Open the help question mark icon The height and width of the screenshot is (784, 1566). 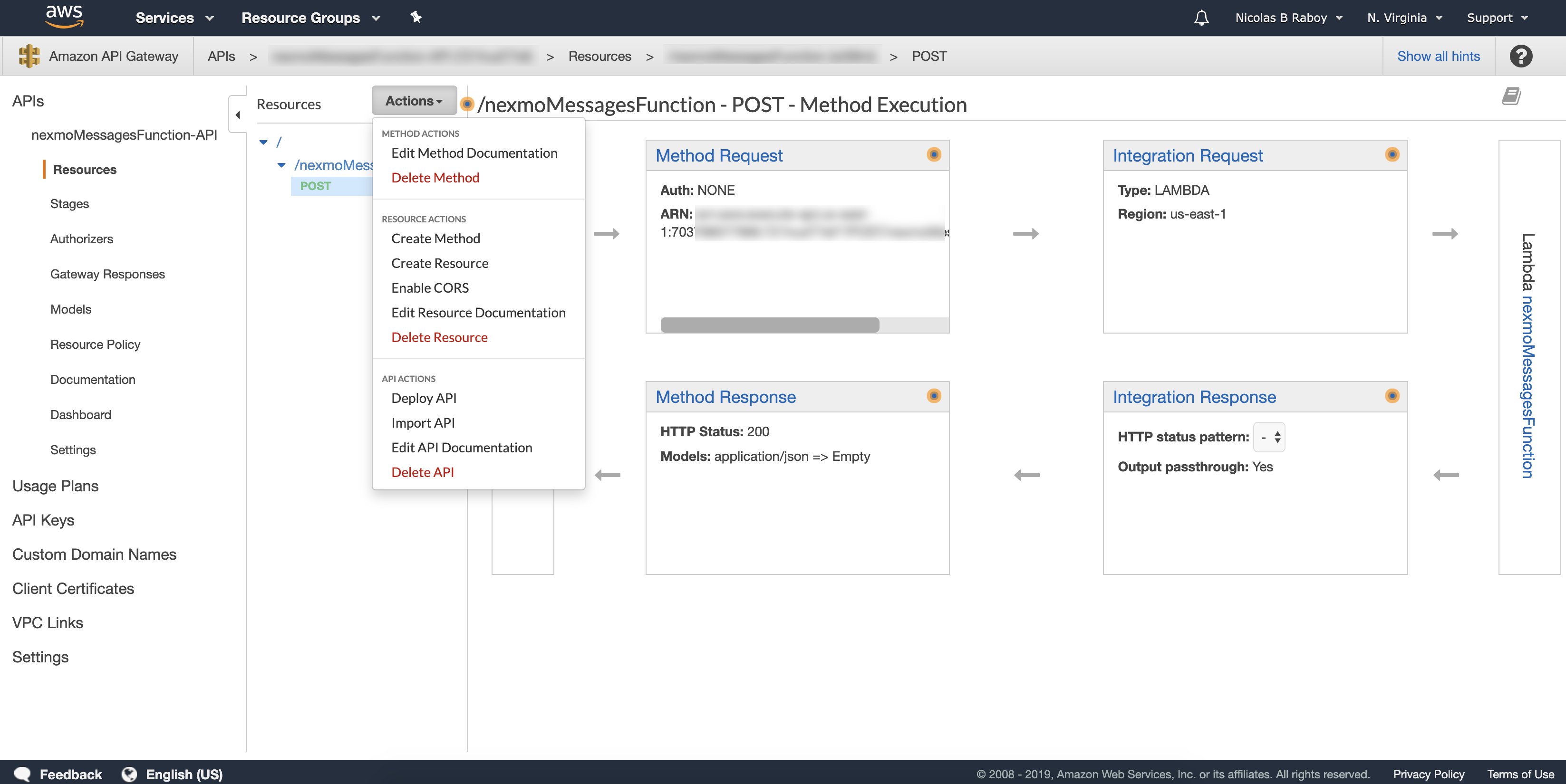[x=1521, y=56]
